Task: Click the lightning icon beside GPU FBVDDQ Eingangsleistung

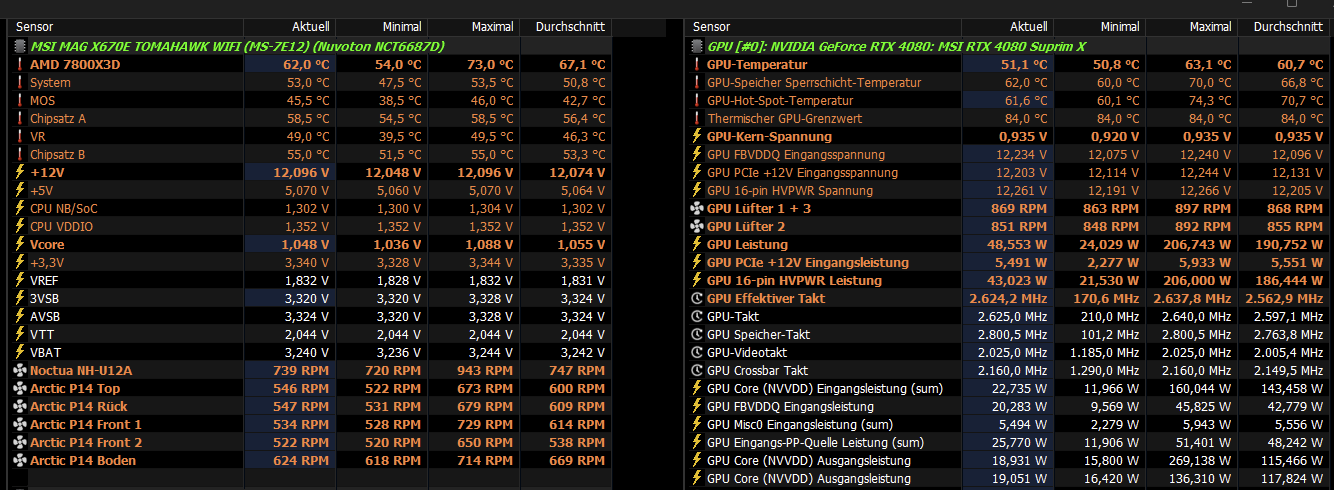Action: click(696, 406)
